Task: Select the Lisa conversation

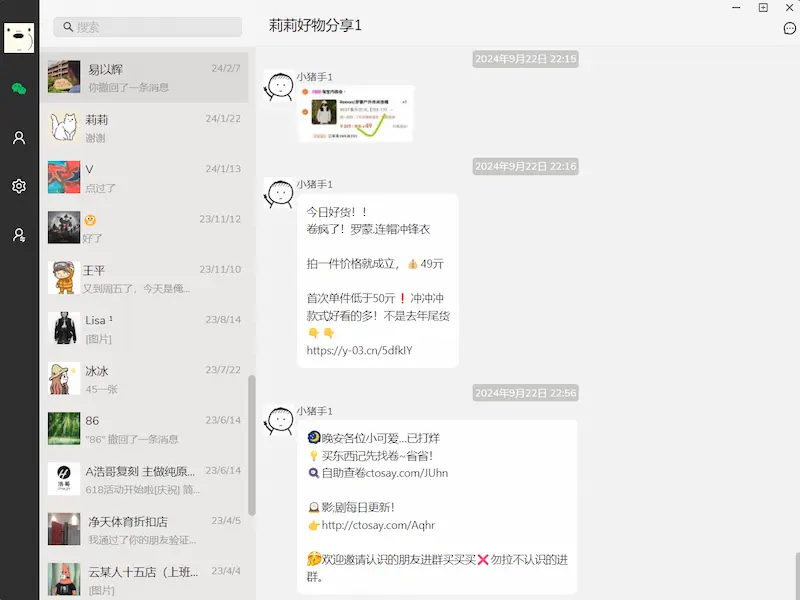Action: pyautogui.click(x=145, y=328)
